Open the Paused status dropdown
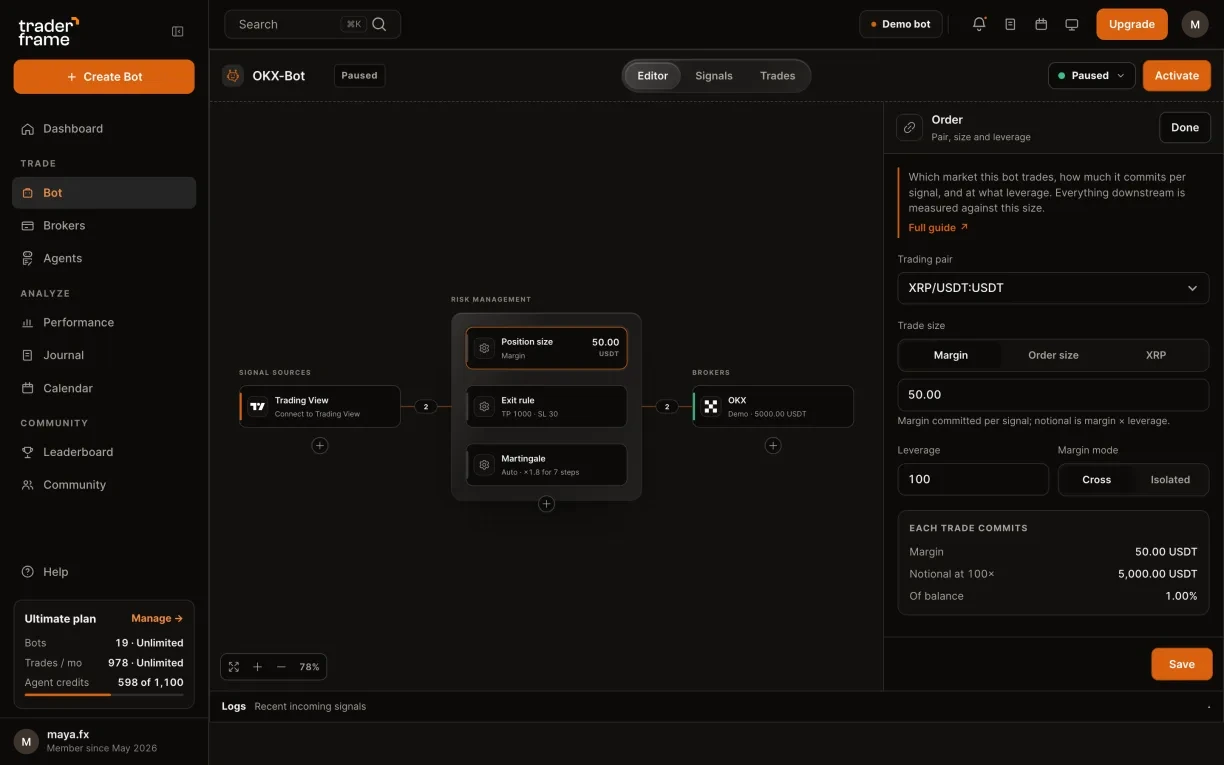 (x=1091, y=76)
